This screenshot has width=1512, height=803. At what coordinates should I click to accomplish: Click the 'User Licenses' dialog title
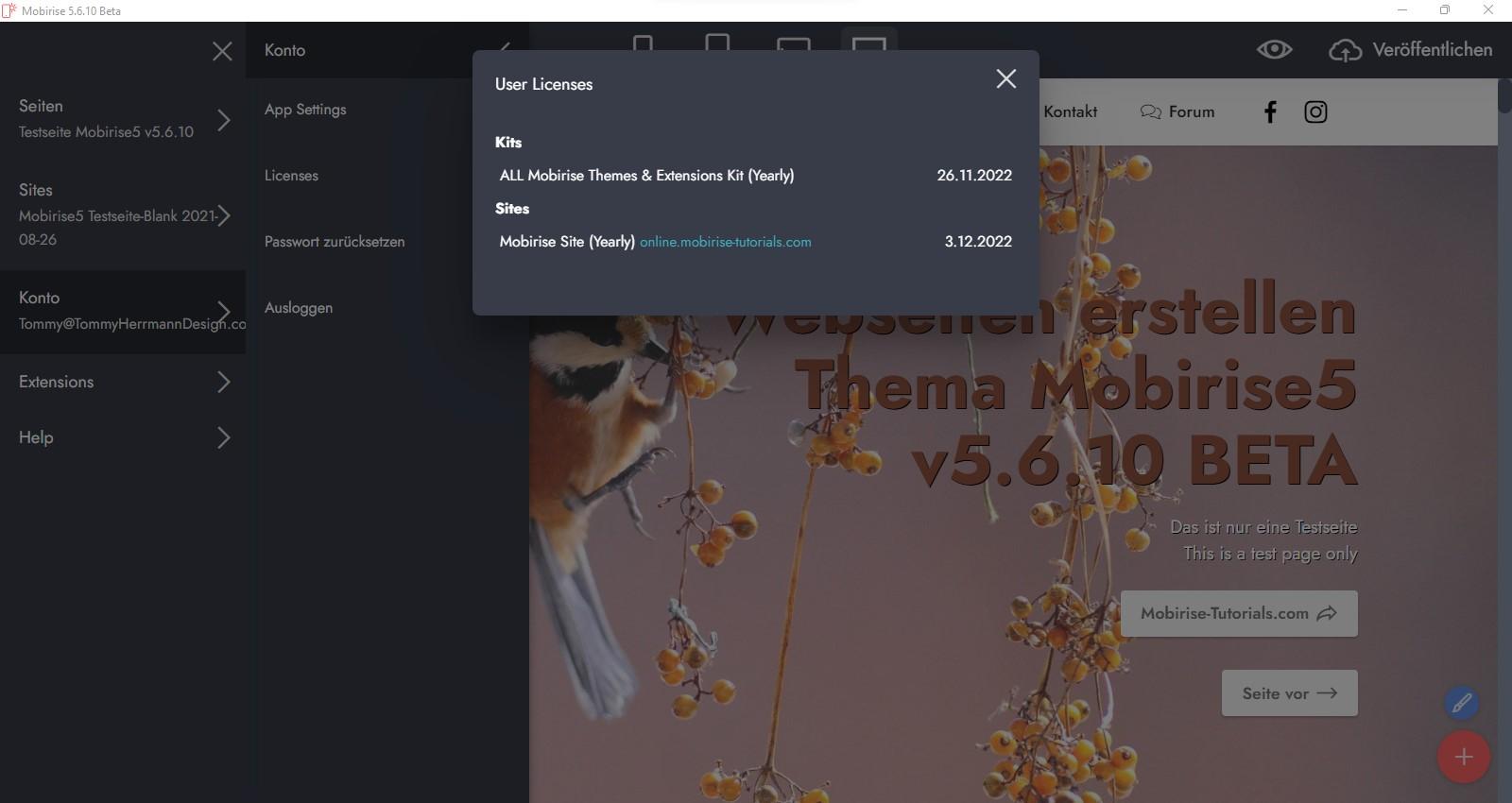(544, 84)
